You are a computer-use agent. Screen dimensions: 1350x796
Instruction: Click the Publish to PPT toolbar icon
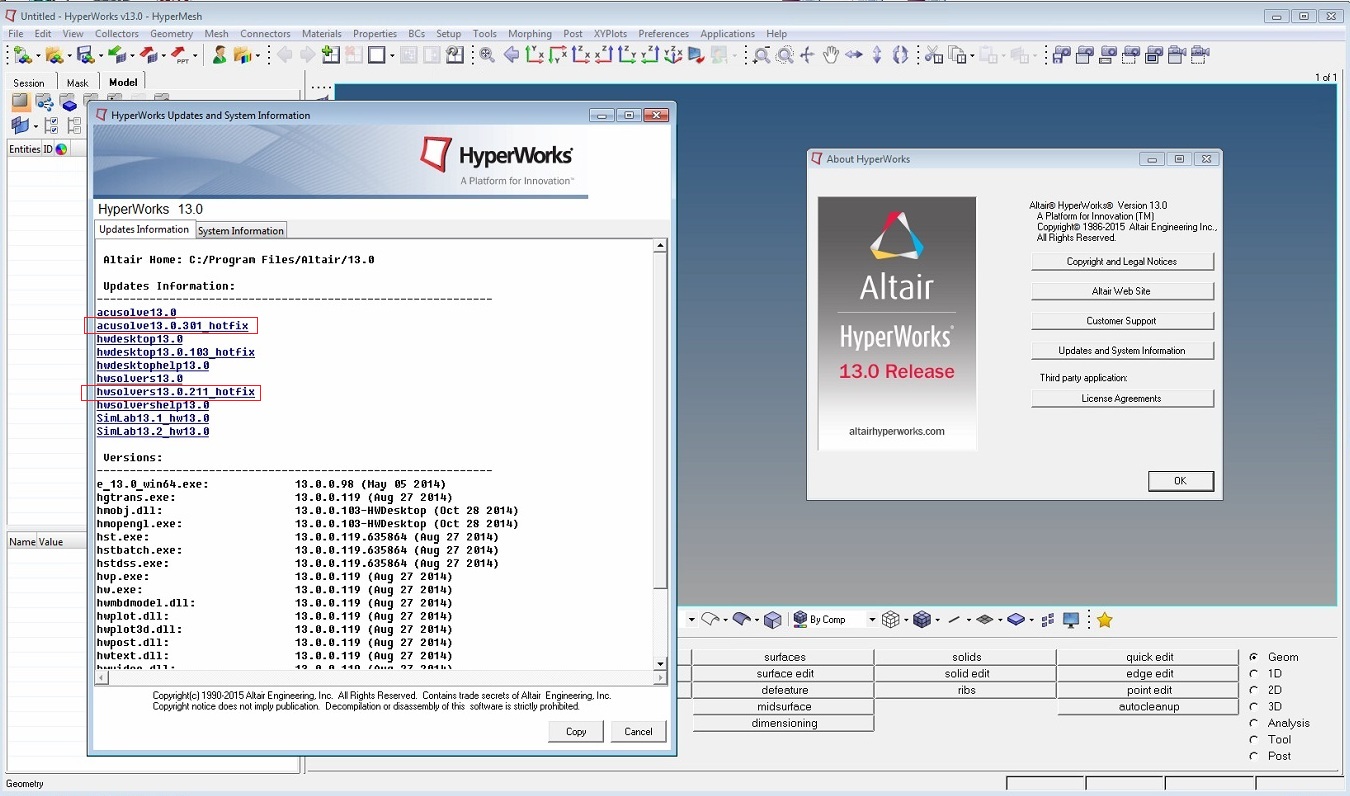pos(179,54)
